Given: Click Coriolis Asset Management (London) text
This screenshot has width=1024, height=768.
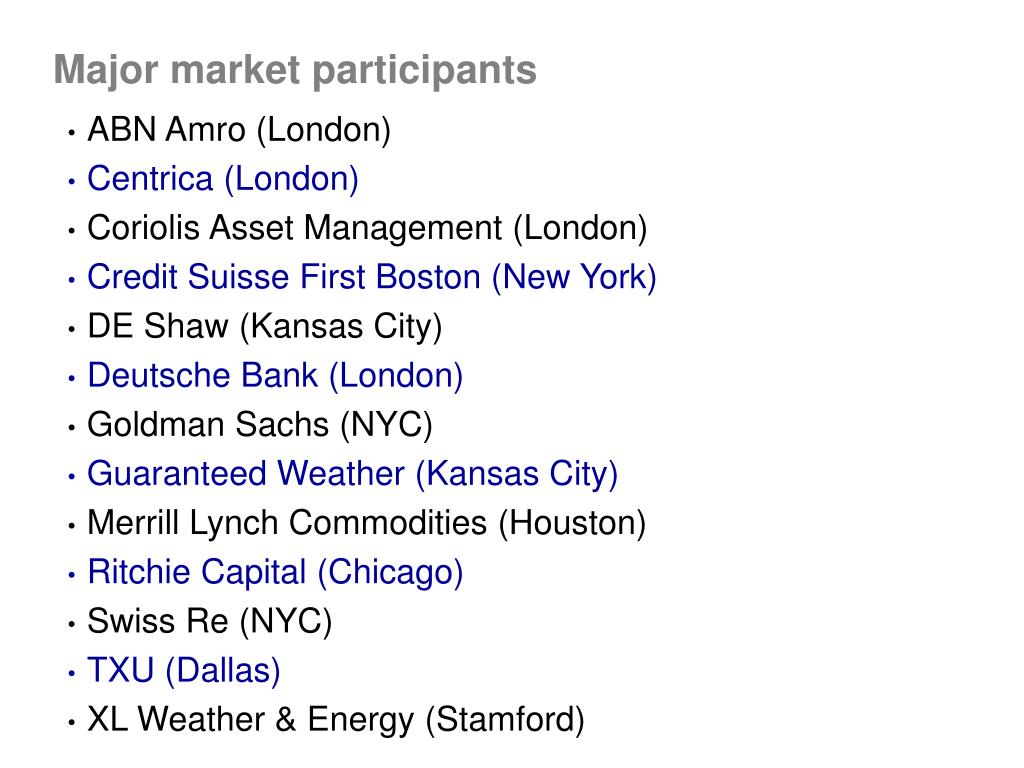Looking at the screenshot, I should tap(367, 229).
